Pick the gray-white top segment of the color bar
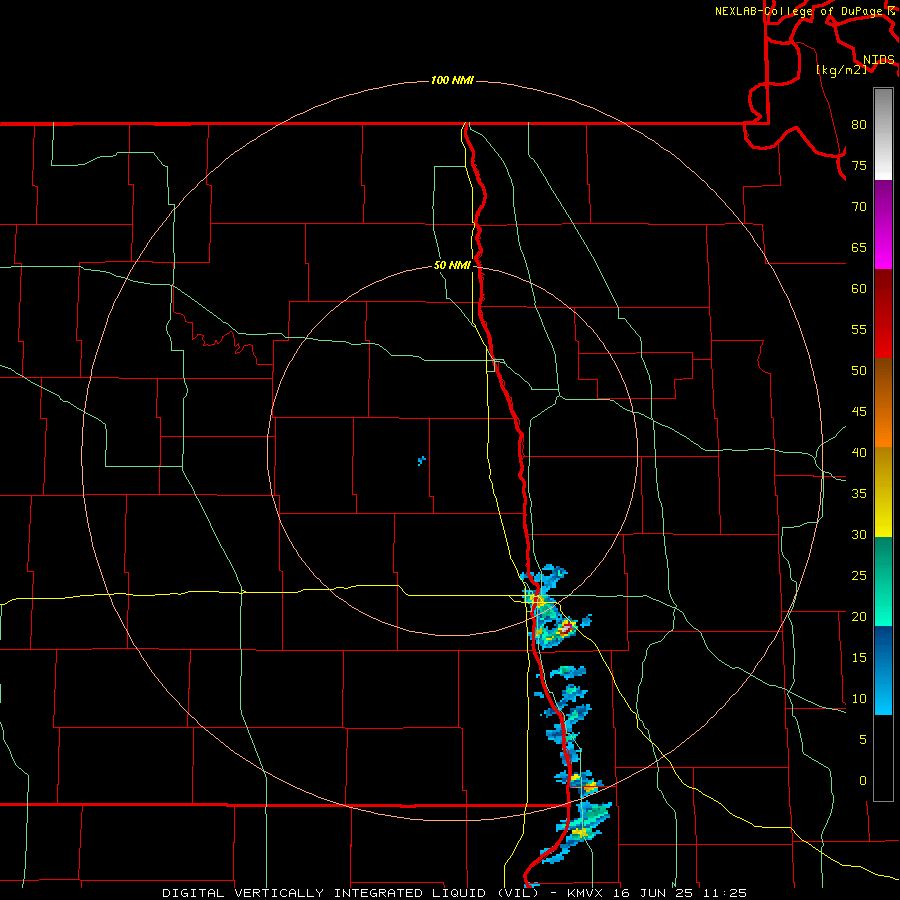 (883, 134)
